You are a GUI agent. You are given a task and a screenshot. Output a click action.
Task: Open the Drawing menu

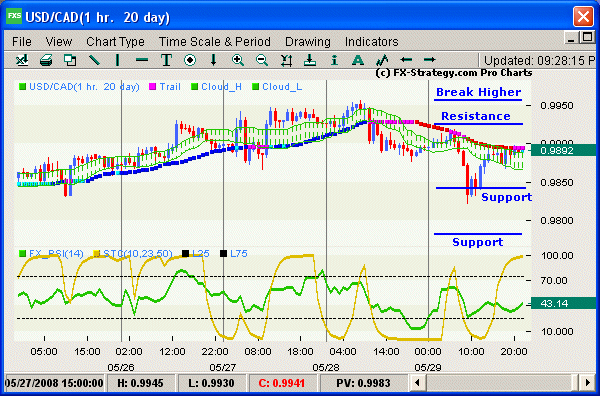pos(308,42)
